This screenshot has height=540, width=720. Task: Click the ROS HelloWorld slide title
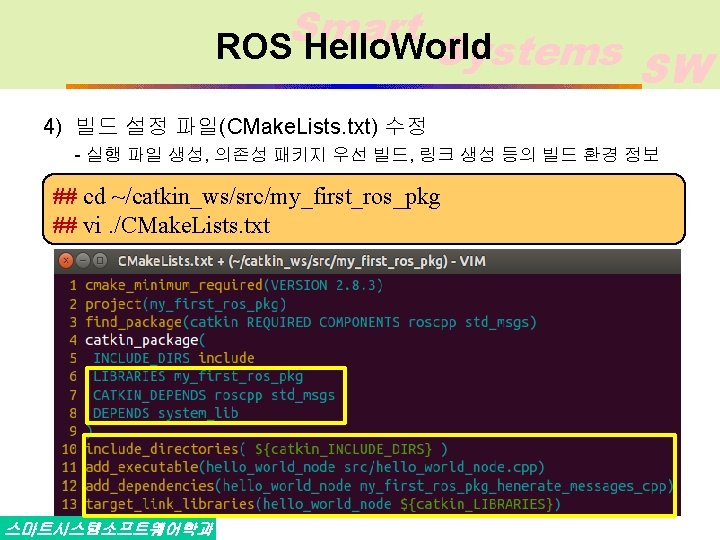354,46
